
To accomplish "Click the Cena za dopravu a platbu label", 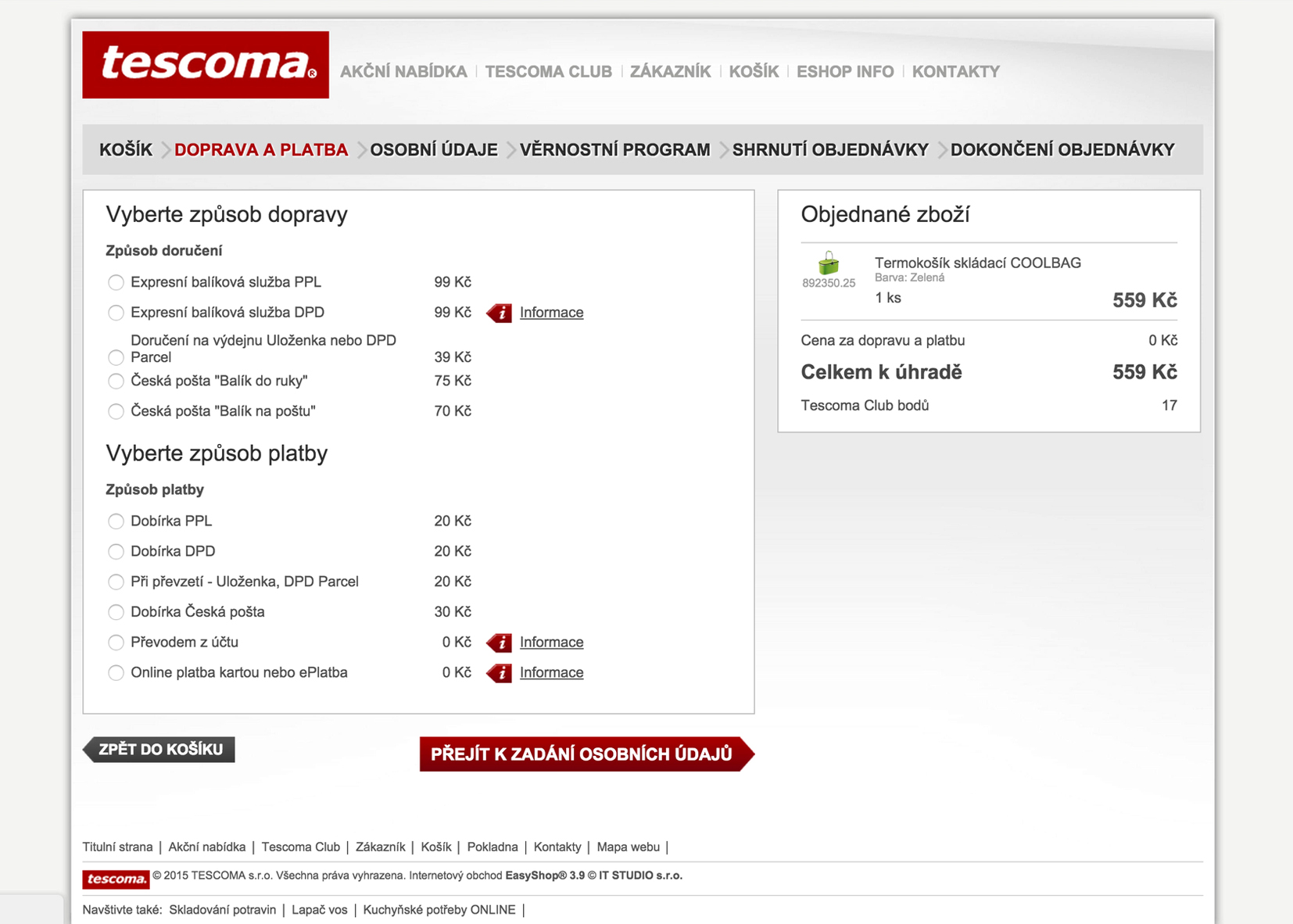I will (x=883, y=341).
